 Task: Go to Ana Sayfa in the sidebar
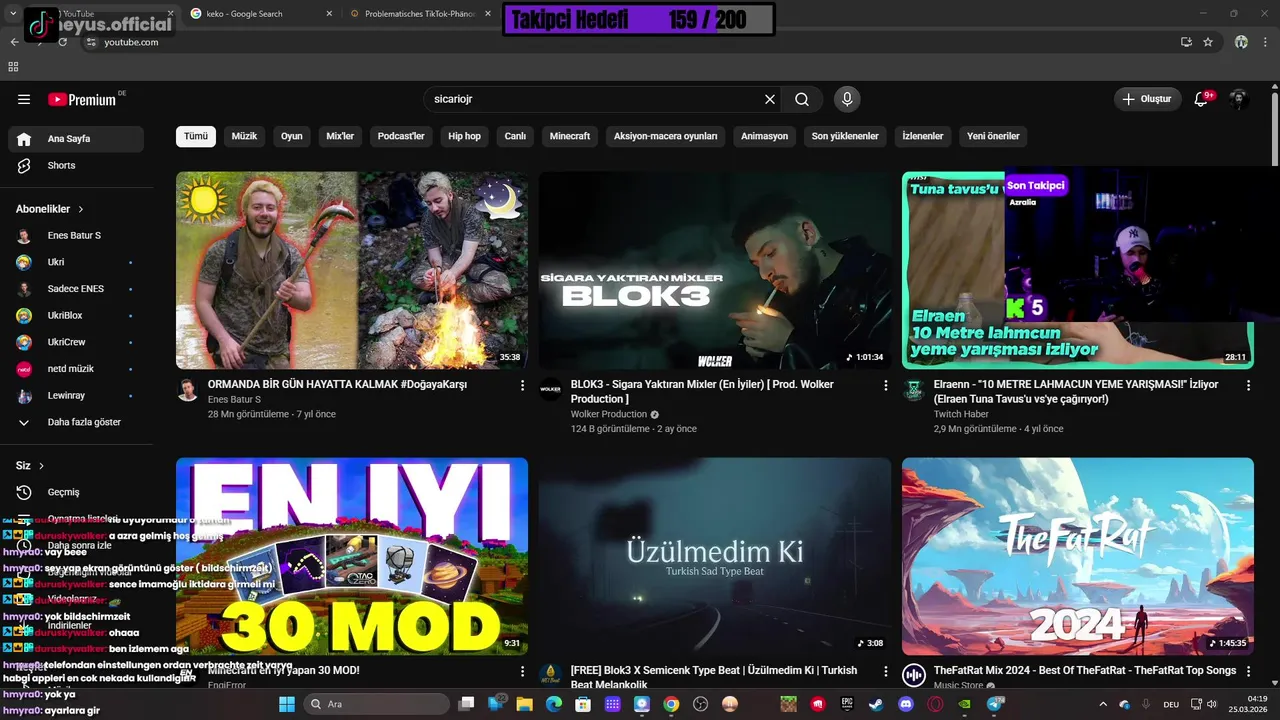point(76,139)
